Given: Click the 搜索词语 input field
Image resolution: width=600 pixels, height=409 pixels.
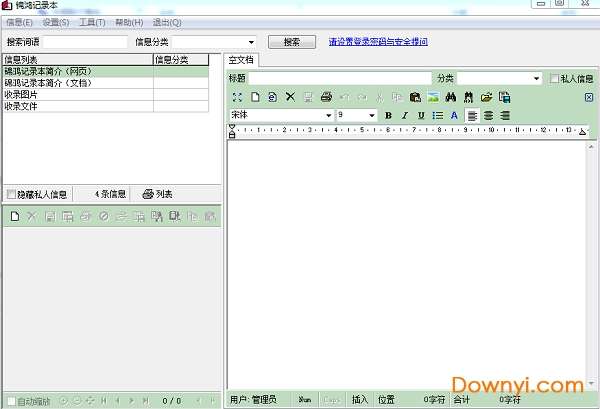Looking at the screenshot, I should (85, 42).
